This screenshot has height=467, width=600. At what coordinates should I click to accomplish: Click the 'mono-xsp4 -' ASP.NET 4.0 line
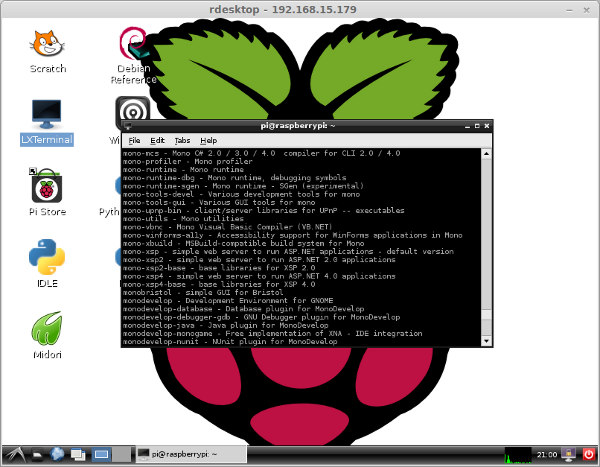pos(259,276)
